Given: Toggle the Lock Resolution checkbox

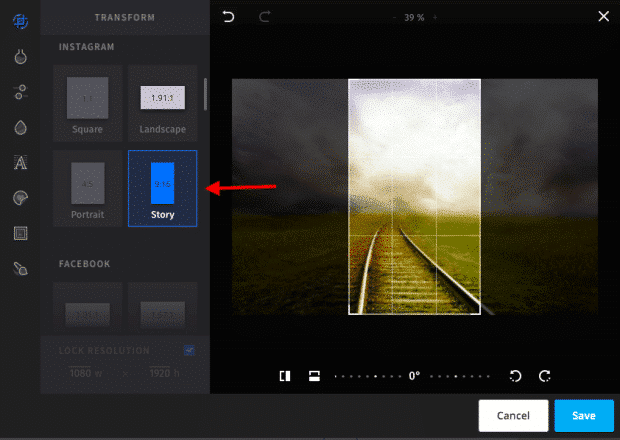Looking at the screenshot, I should pyautogui.click(x=189, y=350).
